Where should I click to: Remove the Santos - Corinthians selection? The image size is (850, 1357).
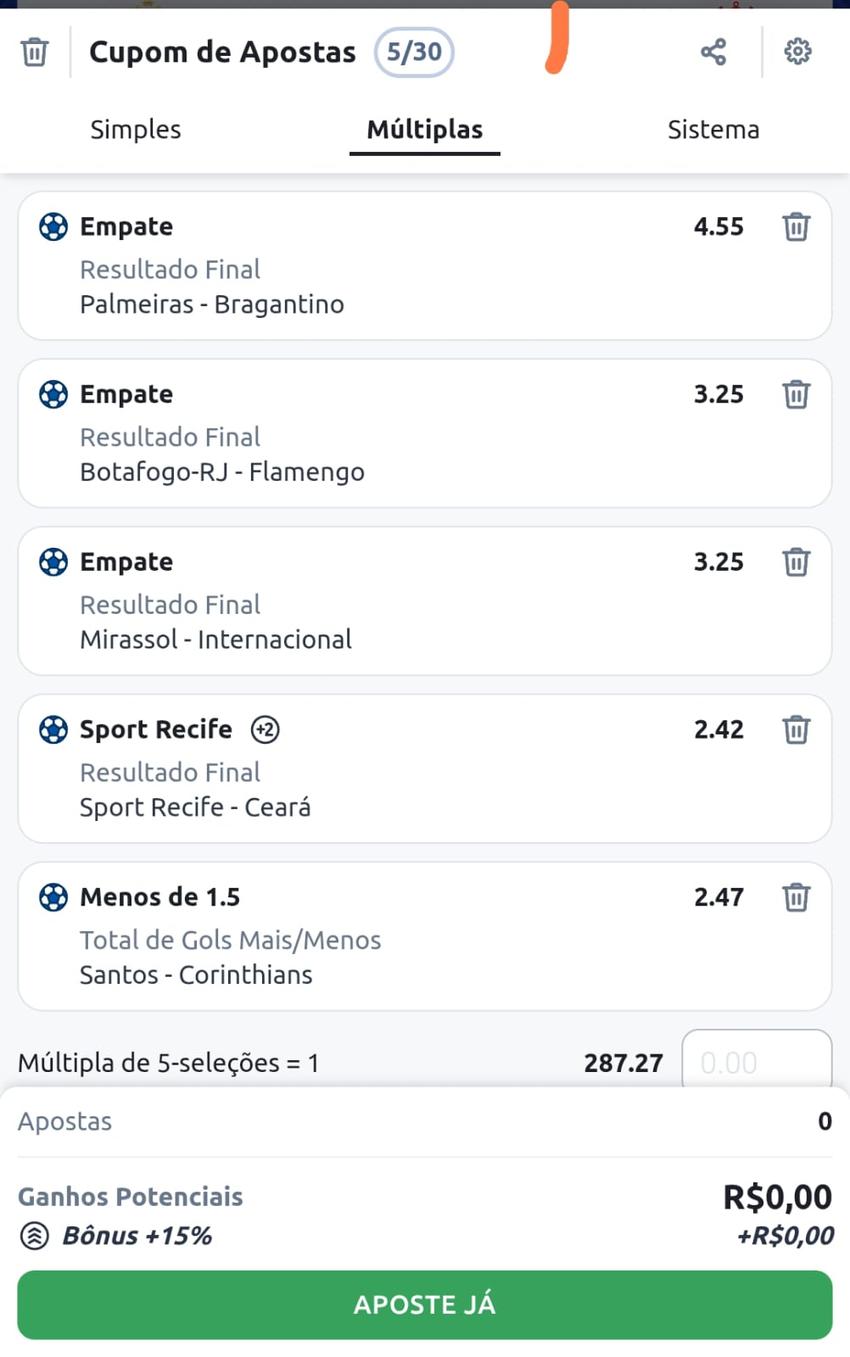[796, 897]
